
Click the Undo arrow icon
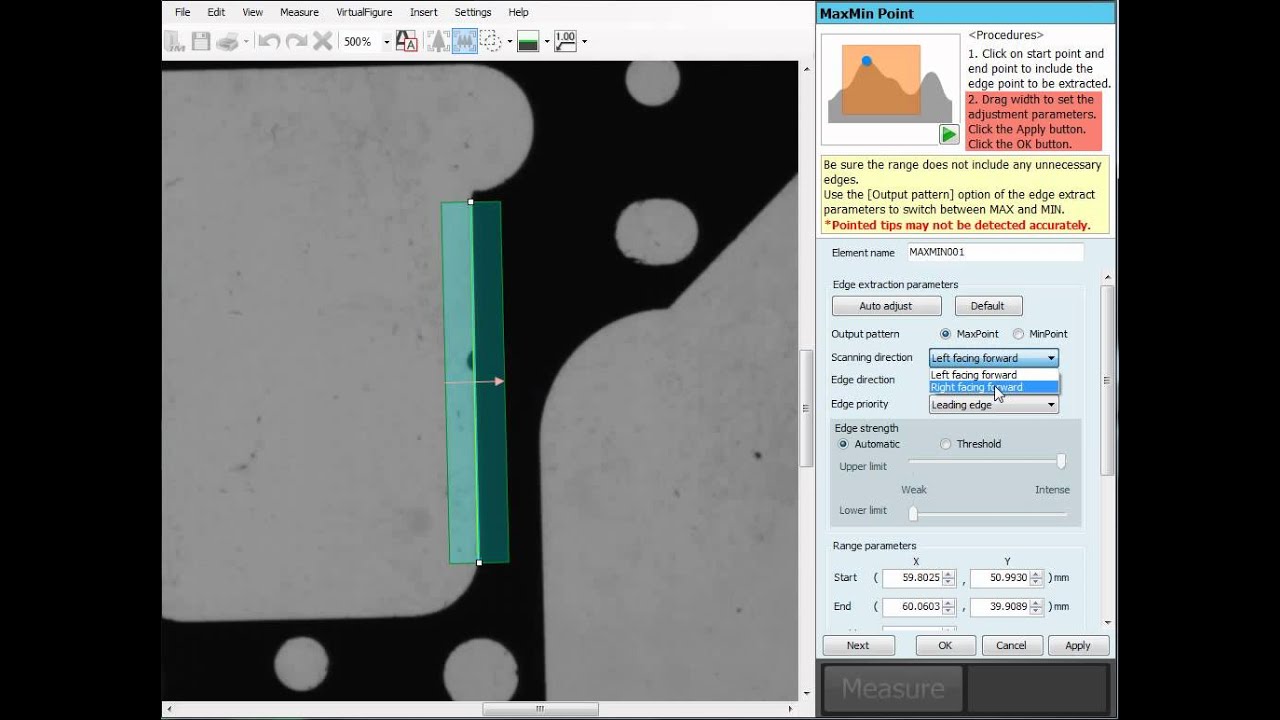(268, 41)
